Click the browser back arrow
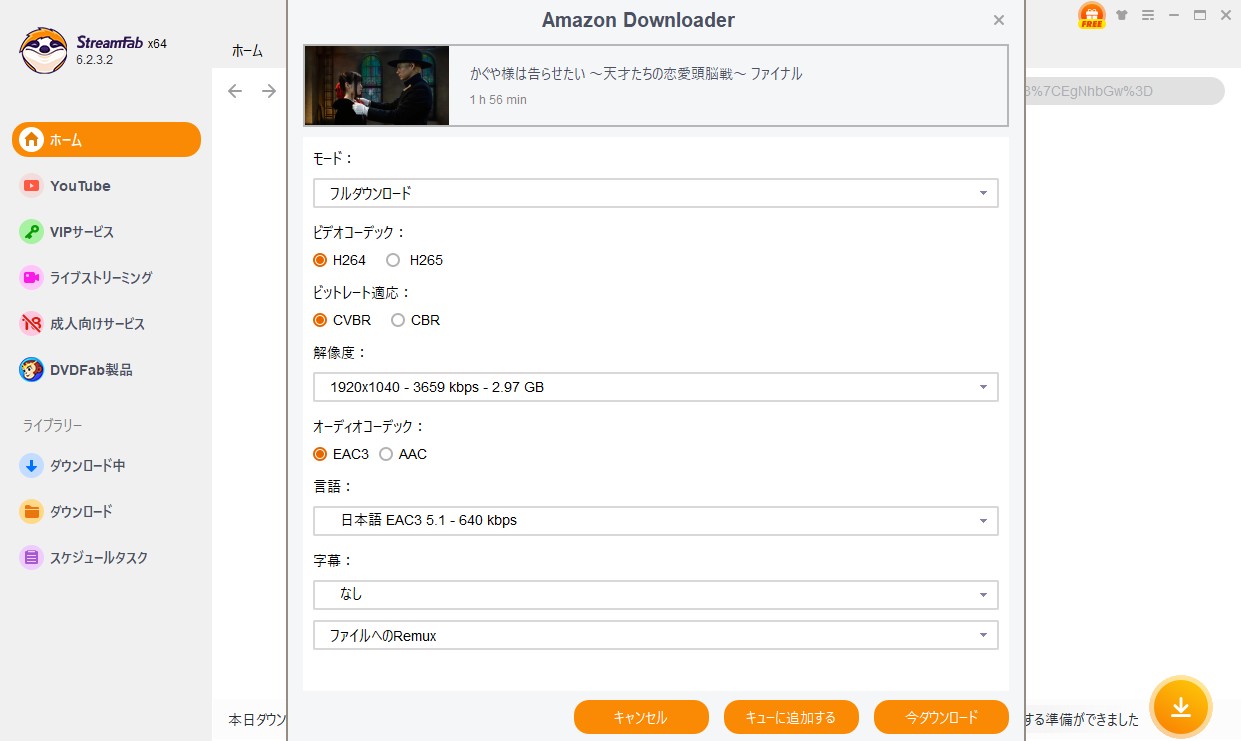This screenshot has height=741, width=1241. tap(235, 91)
